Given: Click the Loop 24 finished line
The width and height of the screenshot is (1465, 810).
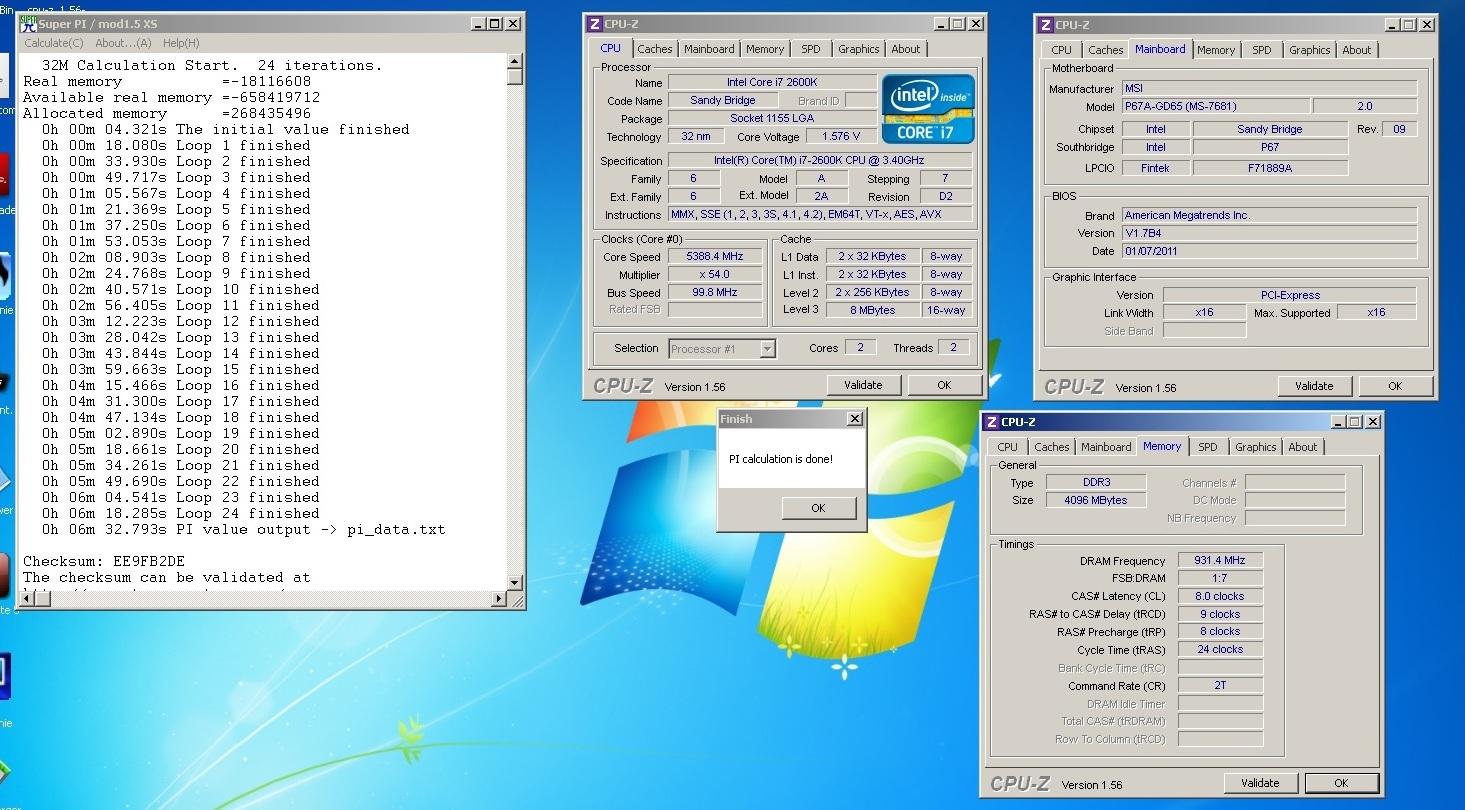Looking at the screenshot, I should point(180,513).
